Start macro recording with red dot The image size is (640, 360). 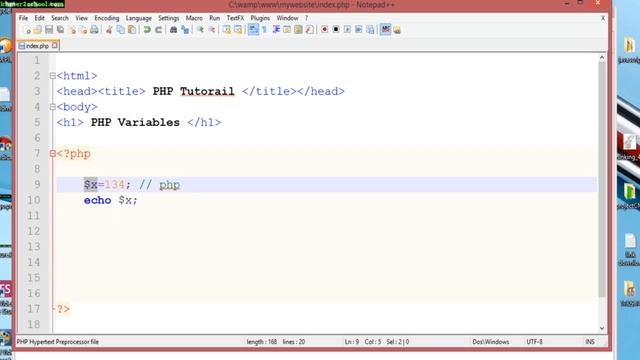pyautogui.click(x=324, y=30)
